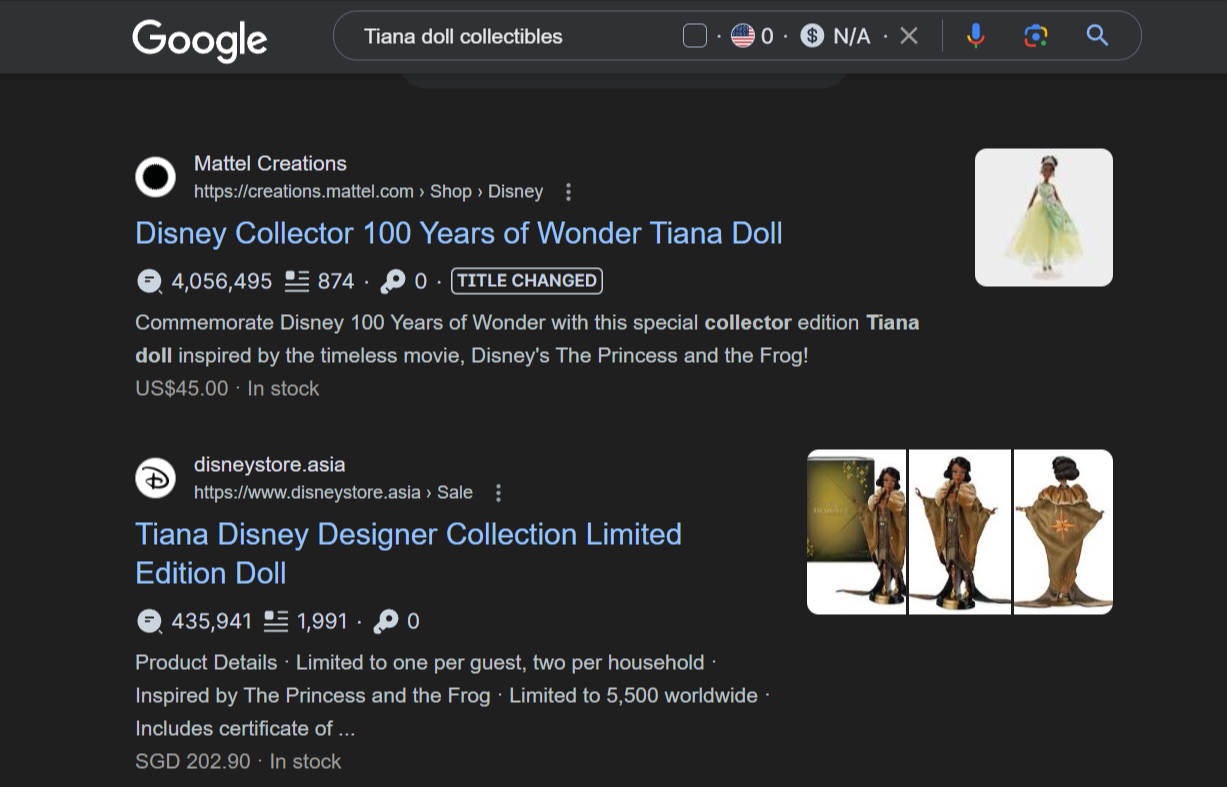Select the key icon in Mattel result metrics
Viewport: 1227px width, 787px height.
pos(393,281)
